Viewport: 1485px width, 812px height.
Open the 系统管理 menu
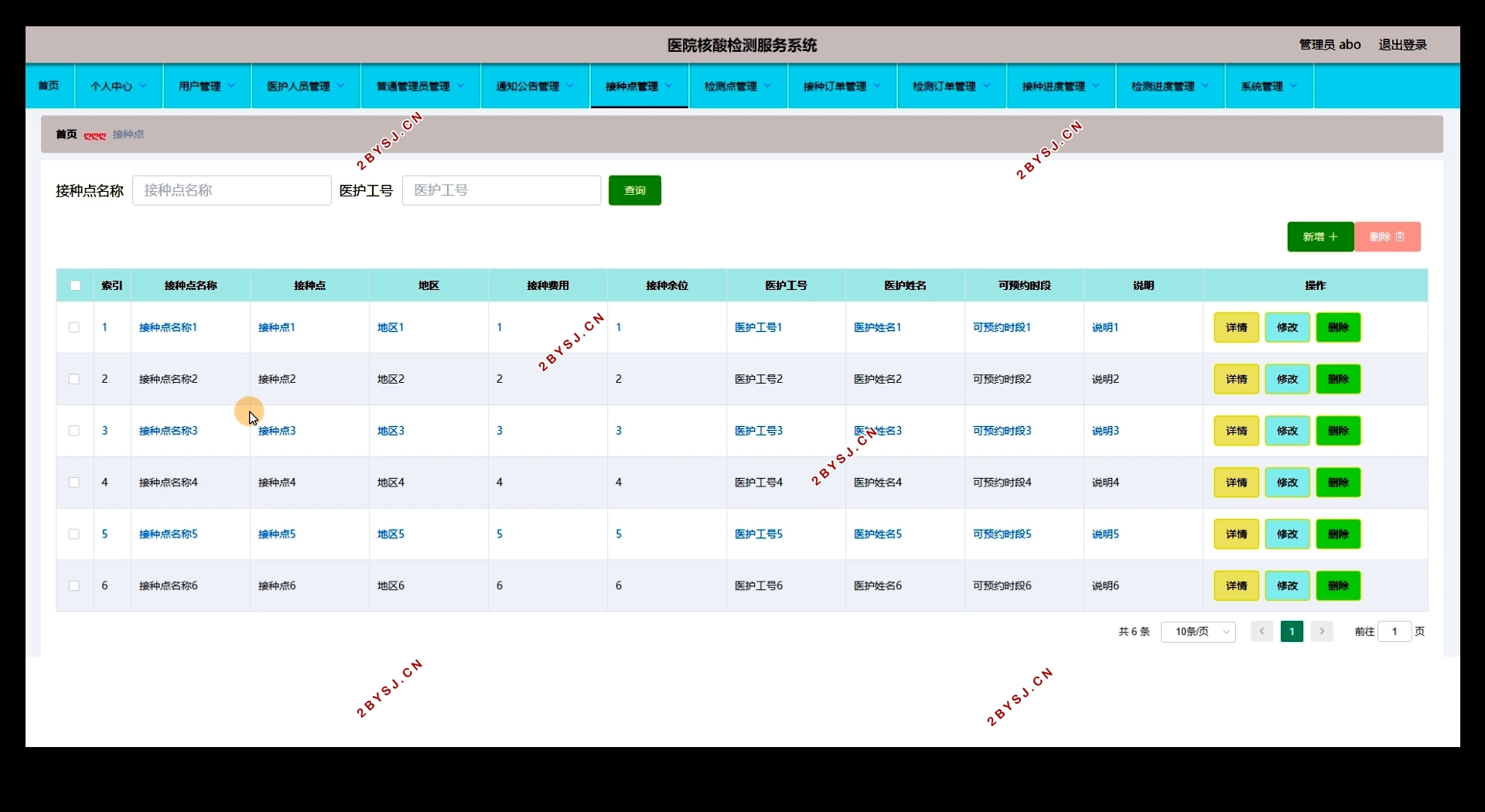point(1269,86)
